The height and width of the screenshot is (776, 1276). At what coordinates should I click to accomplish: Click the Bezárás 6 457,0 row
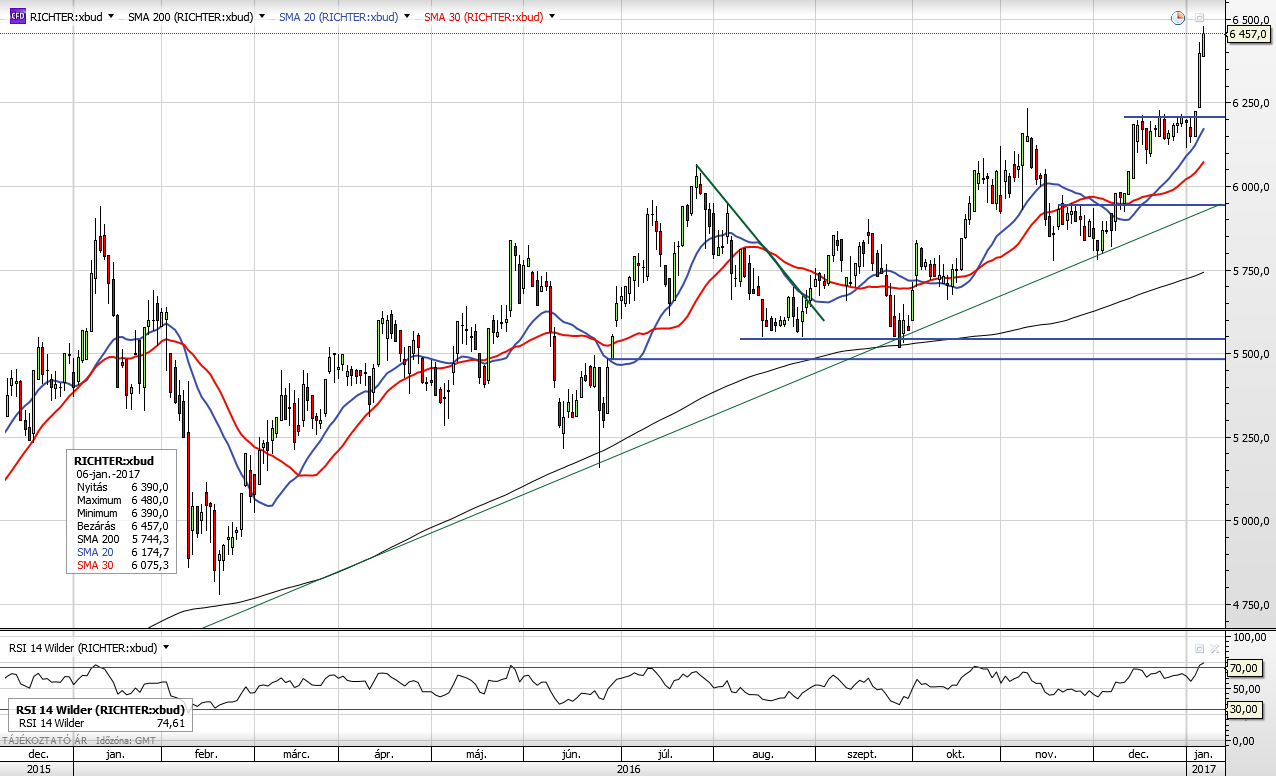pyautogui.click(x=123, y=525)
